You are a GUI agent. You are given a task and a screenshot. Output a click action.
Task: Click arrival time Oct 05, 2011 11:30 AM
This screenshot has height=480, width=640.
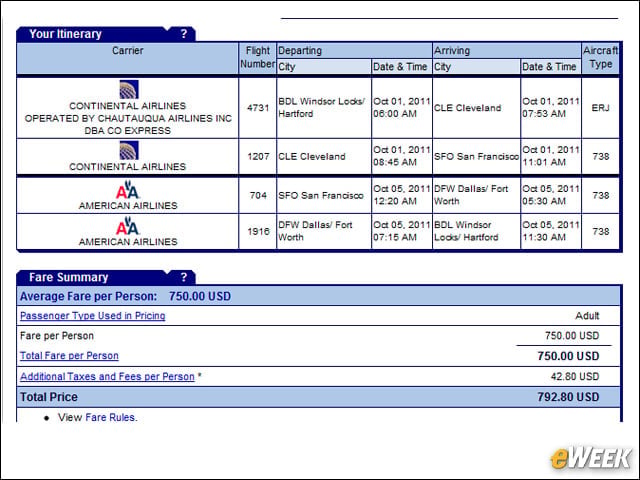551,231
